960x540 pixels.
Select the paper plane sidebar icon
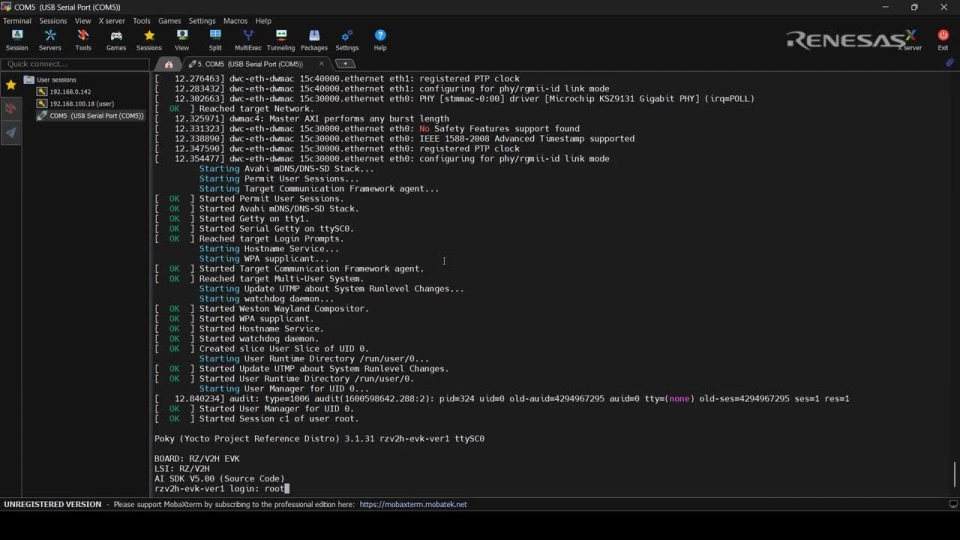[11, 133]
